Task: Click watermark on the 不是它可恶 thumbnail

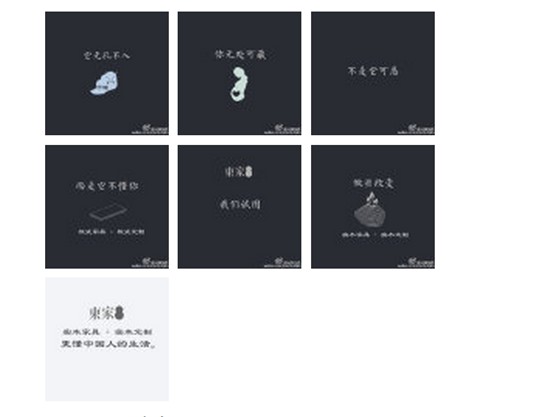Action: (416, 129)
